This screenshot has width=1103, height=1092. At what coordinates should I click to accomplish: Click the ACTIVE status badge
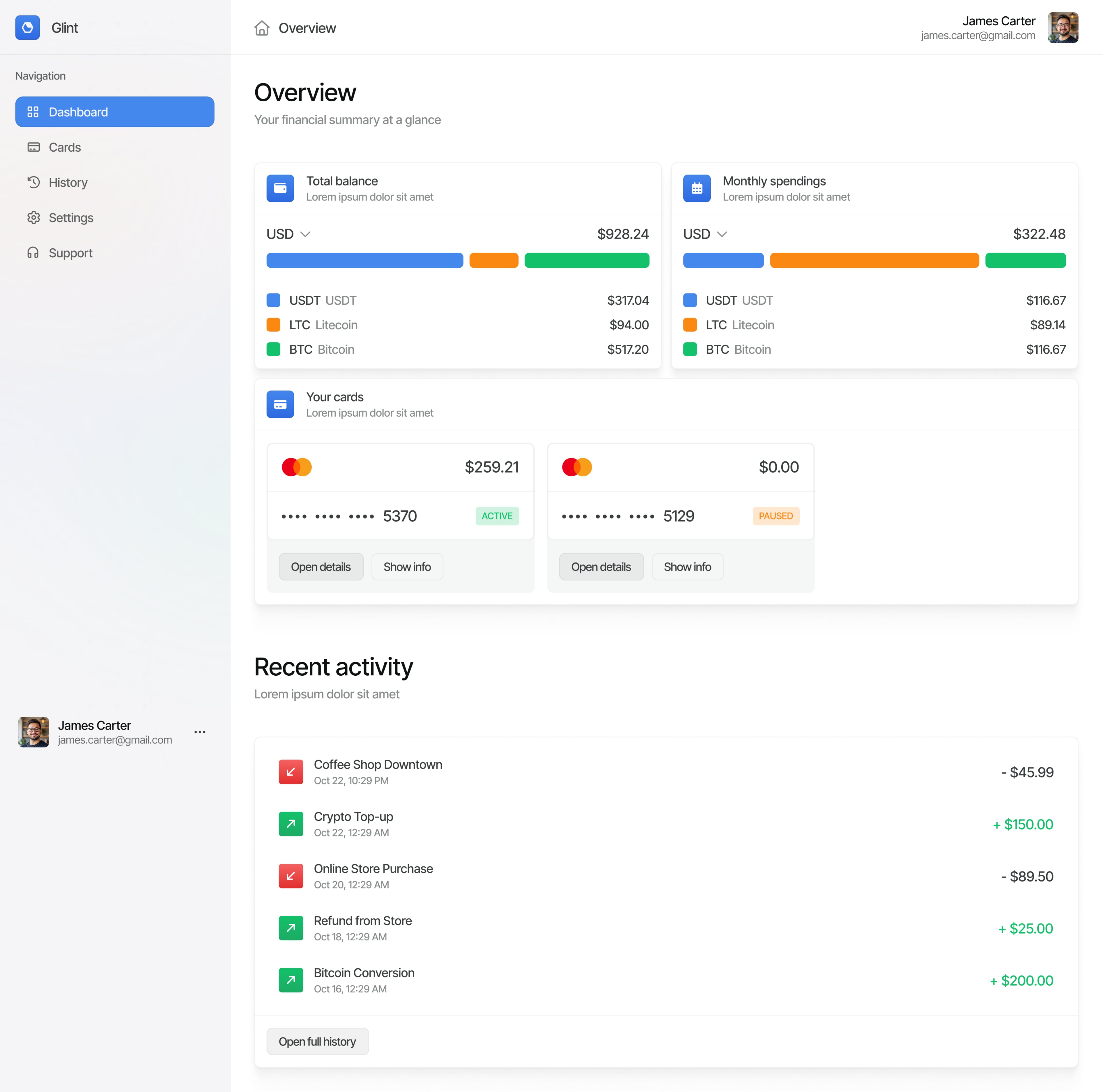tap(497, 516)
